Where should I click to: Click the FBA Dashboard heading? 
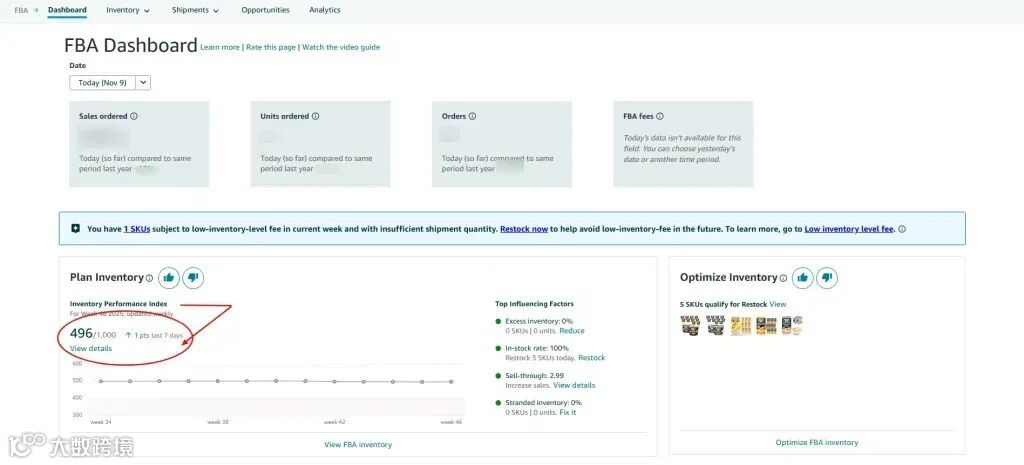tap(131, 45)
